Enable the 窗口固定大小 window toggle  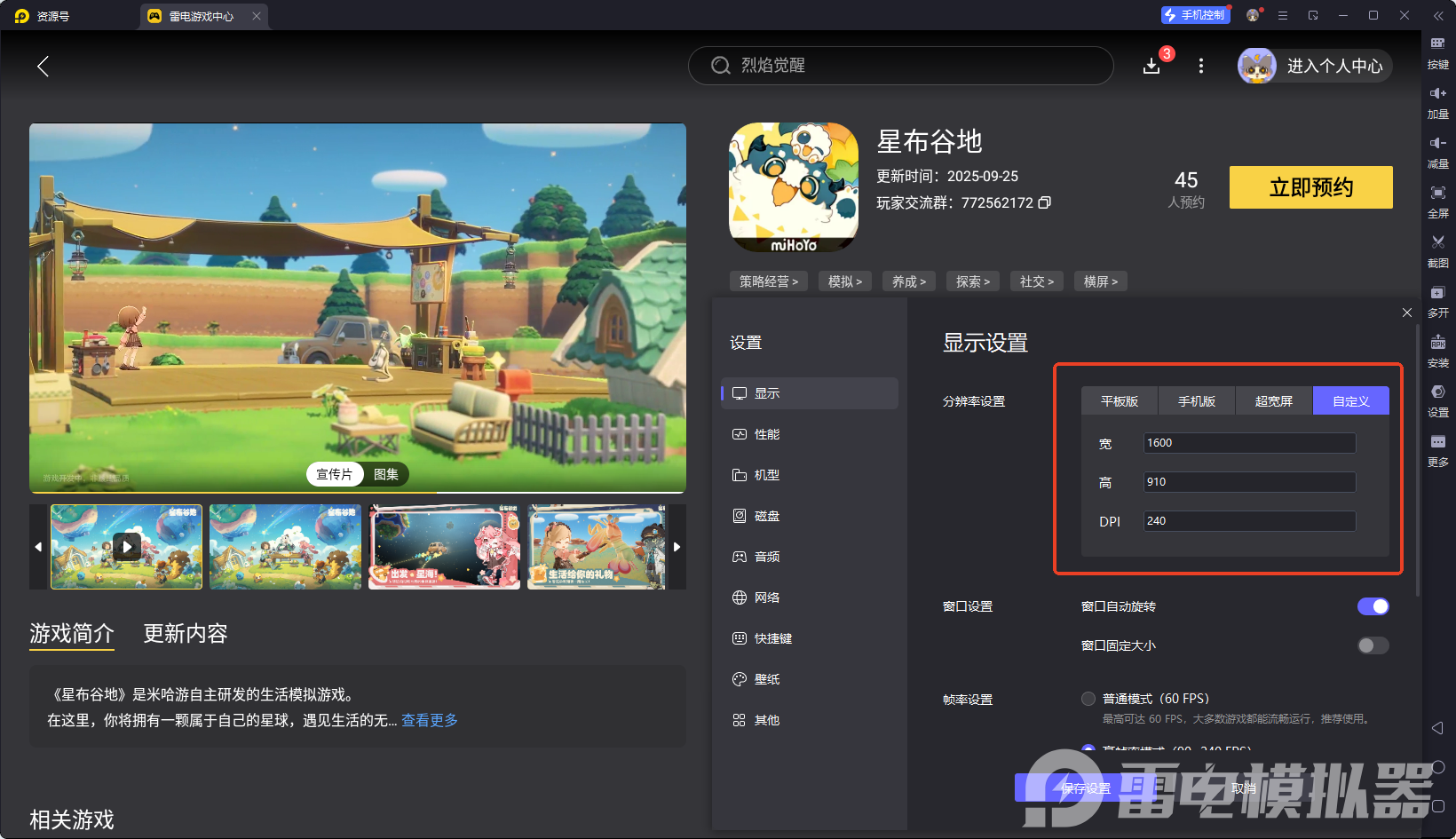(1372, 645)
